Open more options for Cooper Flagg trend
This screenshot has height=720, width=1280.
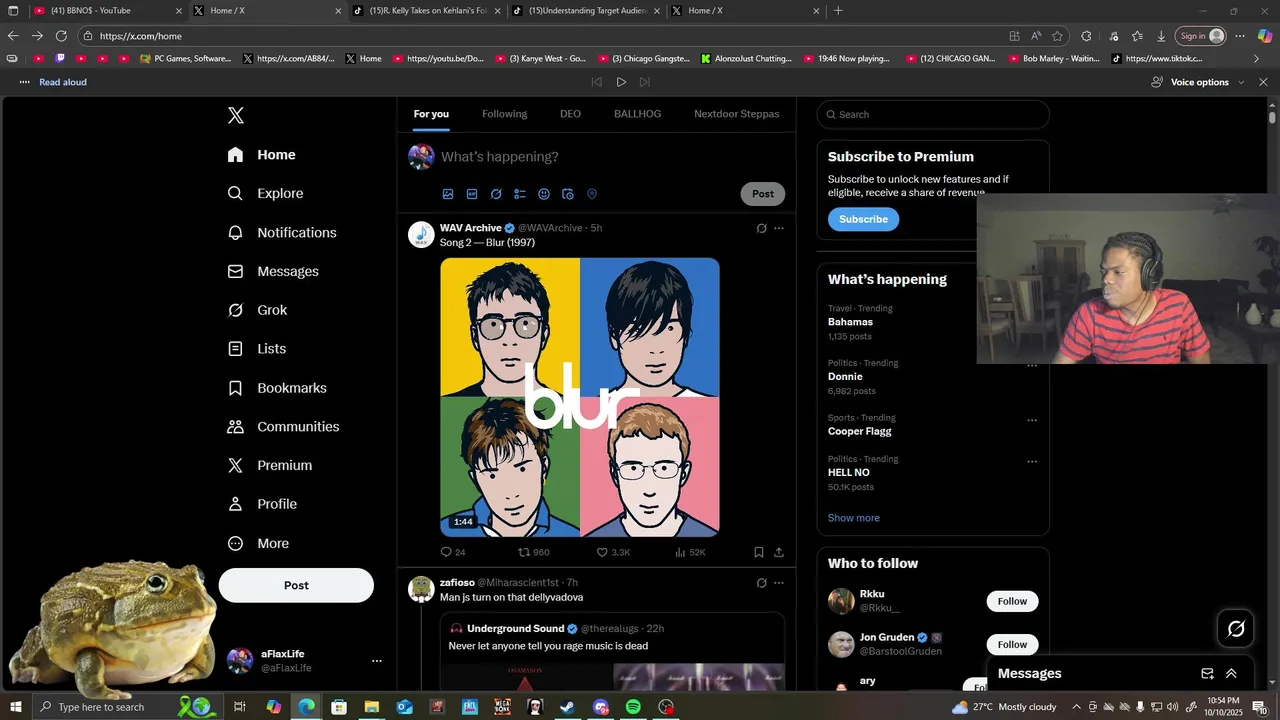point(1032,420)
